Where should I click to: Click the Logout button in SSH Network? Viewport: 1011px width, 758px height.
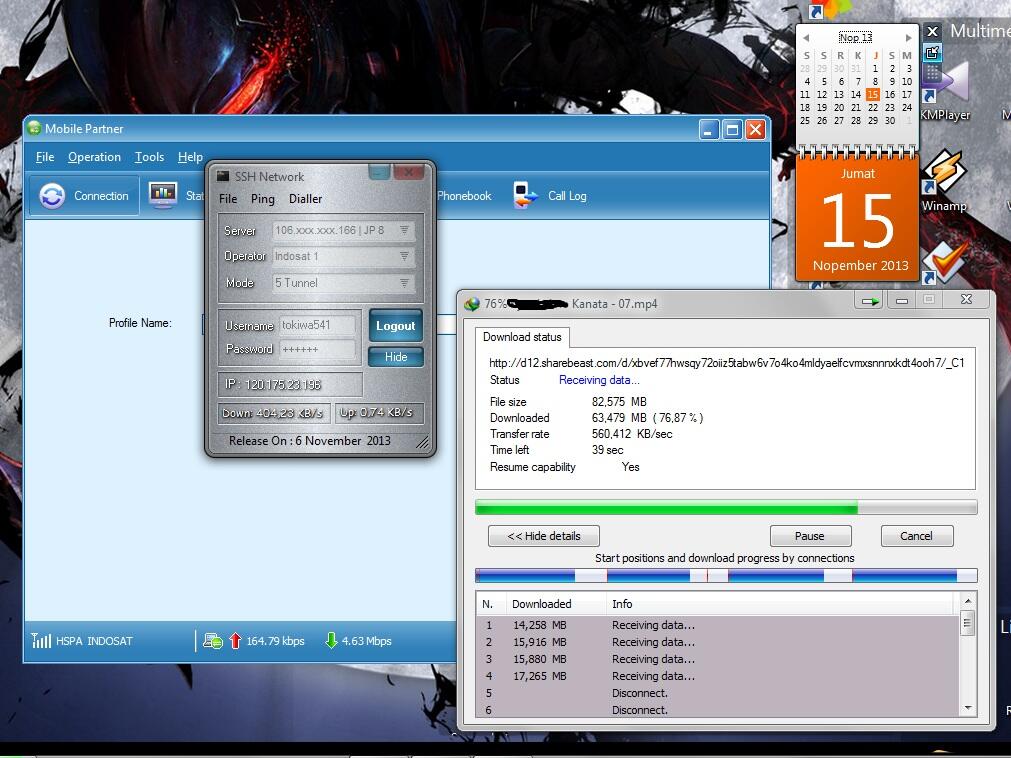[396, 326]
